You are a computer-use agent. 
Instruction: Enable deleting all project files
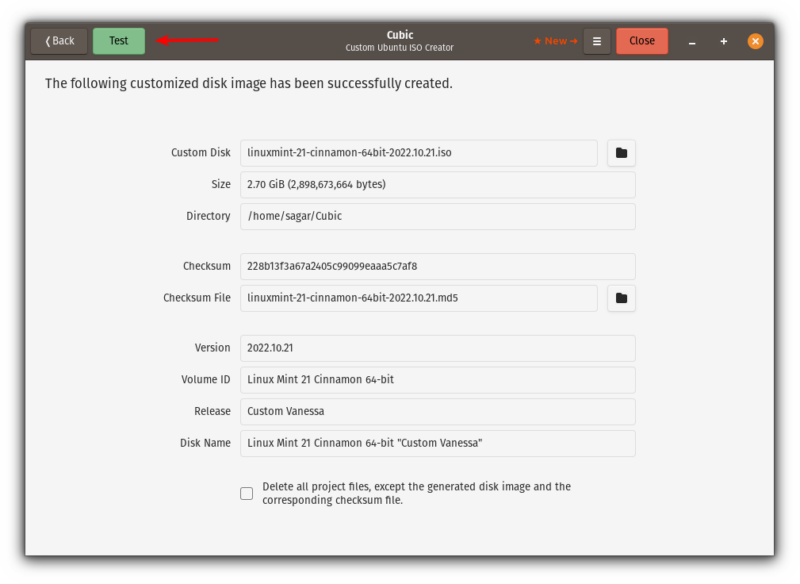tap(245, 493)
